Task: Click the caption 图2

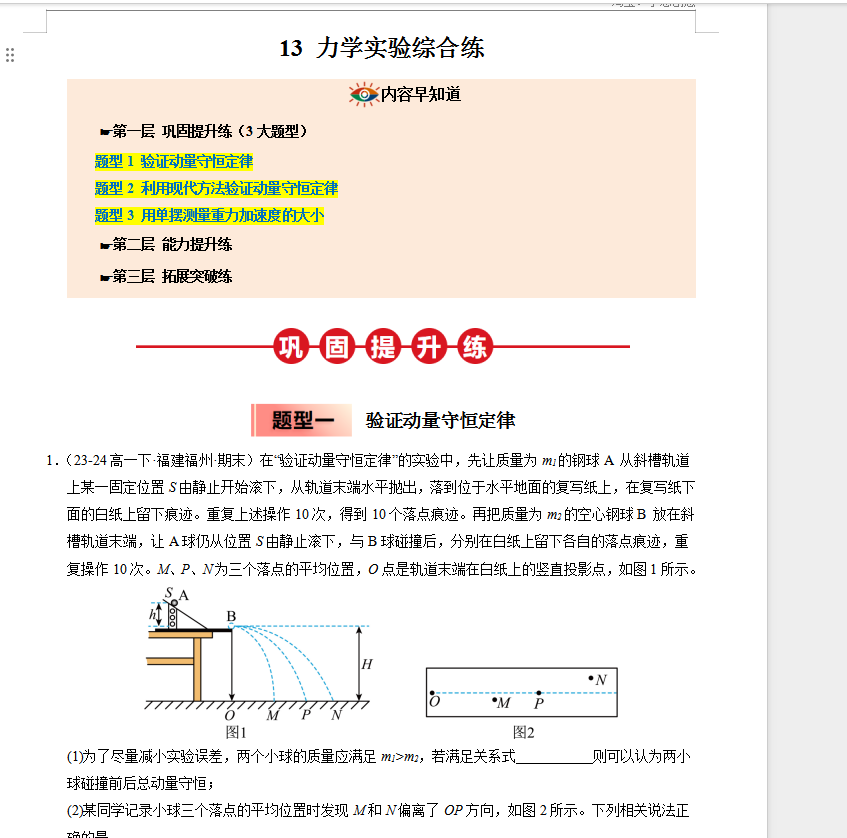Action: click(x=523, y=733)
